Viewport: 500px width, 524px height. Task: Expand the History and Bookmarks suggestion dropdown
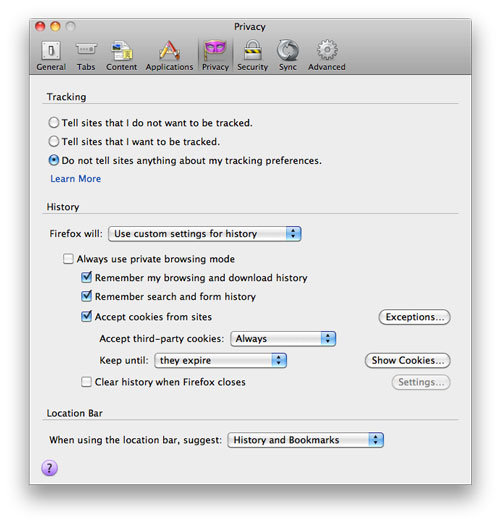[305, 440]
